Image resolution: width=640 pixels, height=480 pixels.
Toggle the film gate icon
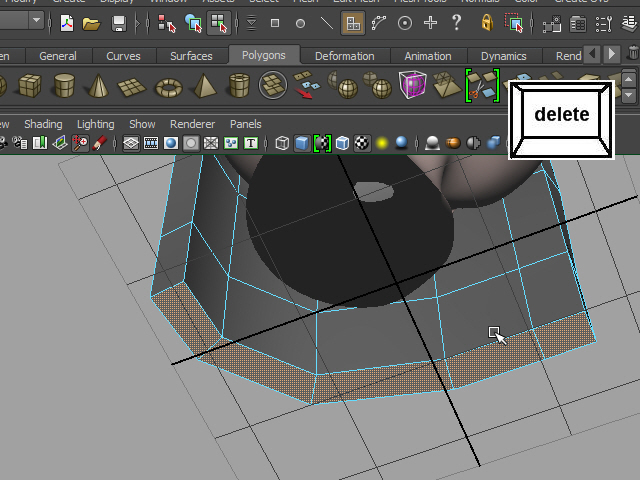pos(151,143)
